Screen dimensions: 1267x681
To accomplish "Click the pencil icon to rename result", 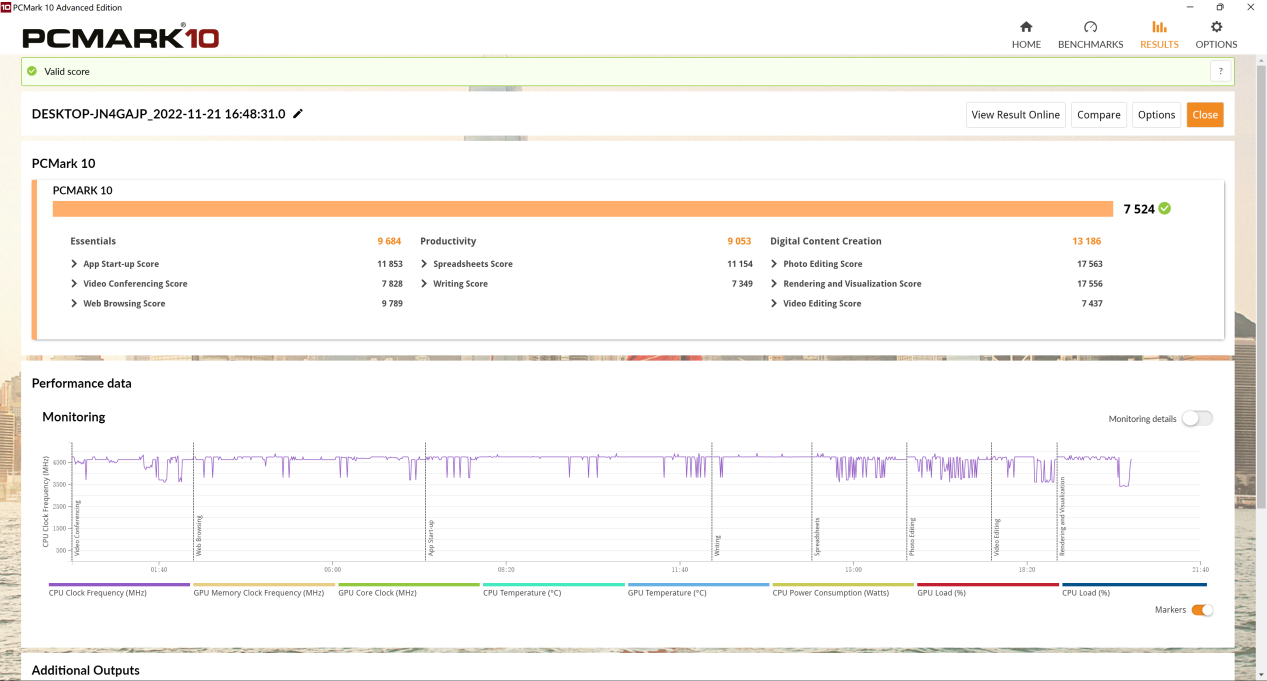I will pyautogui.click(x=298, y=114).
